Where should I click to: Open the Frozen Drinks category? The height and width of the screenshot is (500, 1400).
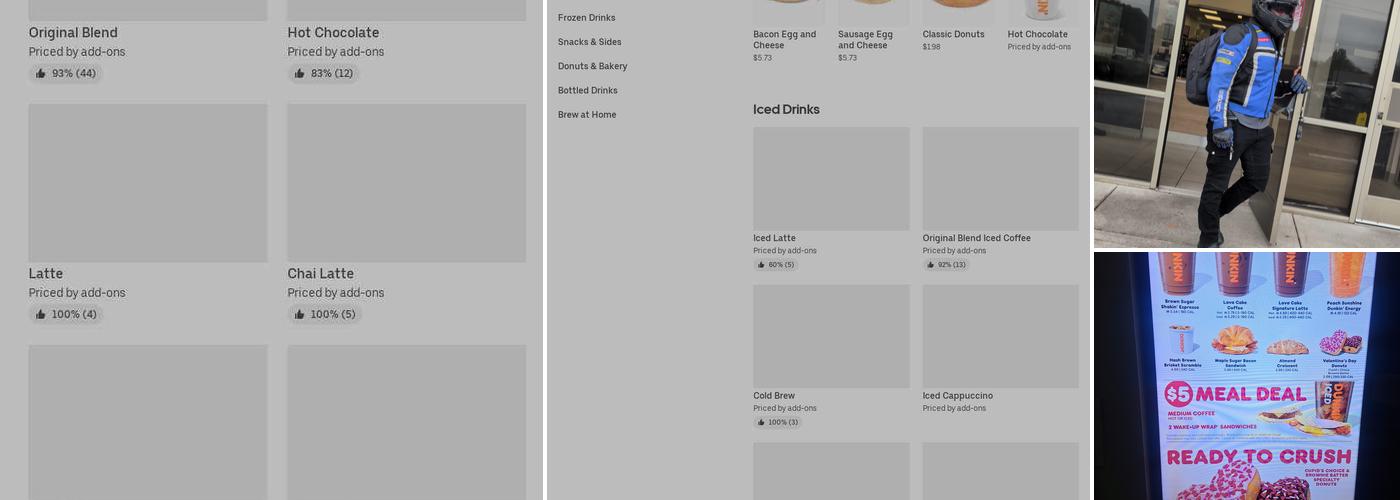point(586,18)
